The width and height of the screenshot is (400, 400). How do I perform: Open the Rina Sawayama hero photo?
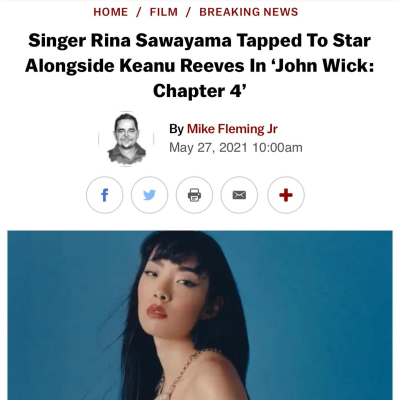point(200,315)
